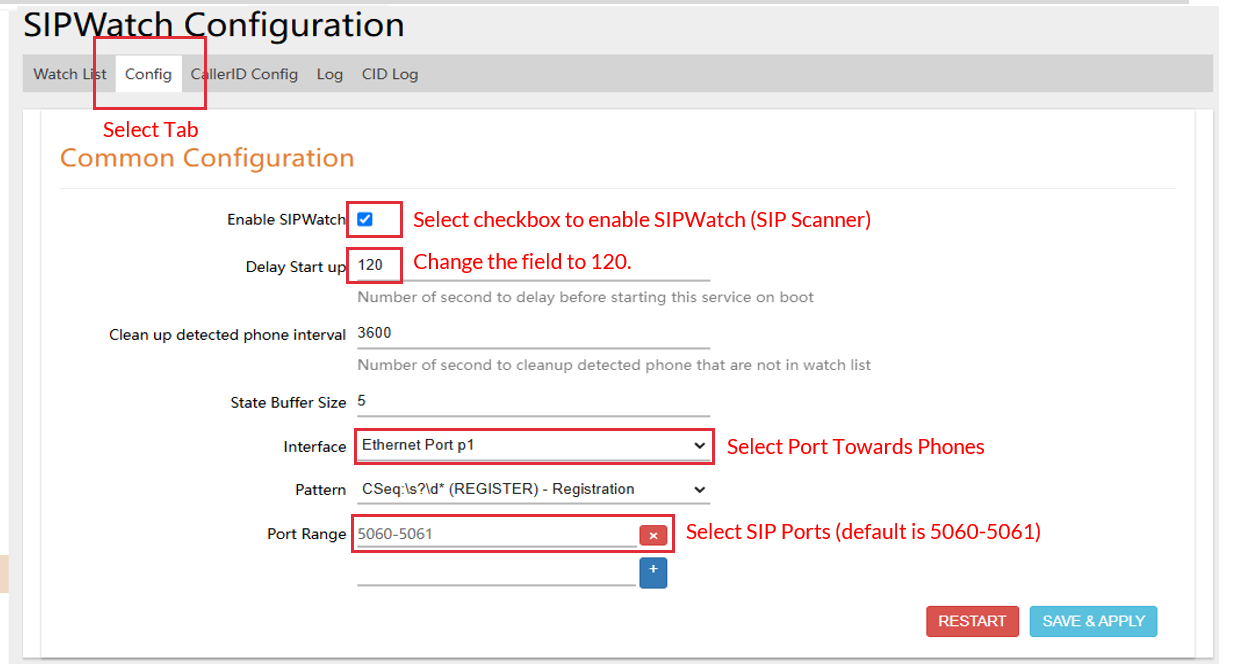Viewport: 1234px width, 667px height.
Task: Click the SAVE & APPLY button
Action: pyautogui.click(x=1093, y=621)
